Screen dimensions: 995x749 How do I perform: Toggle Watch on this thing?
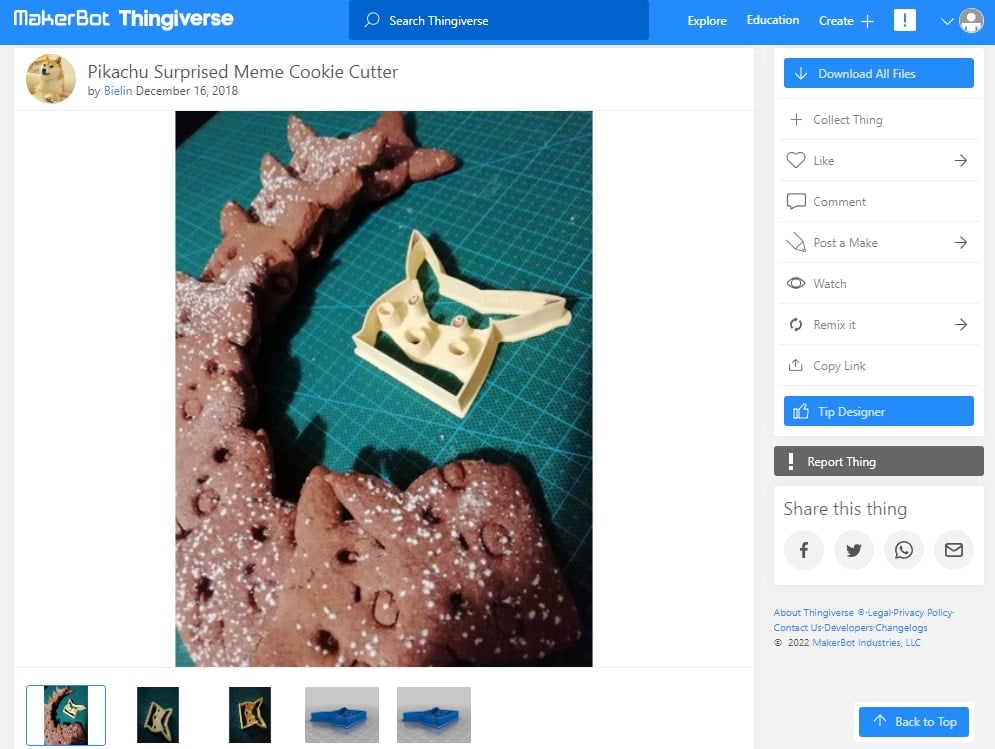(x=878, y=283)
